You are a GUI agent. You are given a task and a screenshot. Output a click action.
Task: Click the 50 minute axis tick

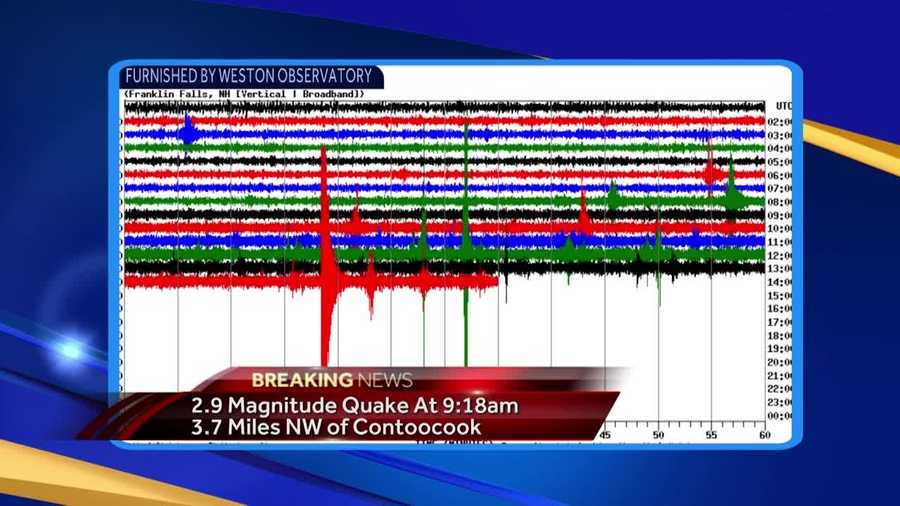[x=658, y=435]
